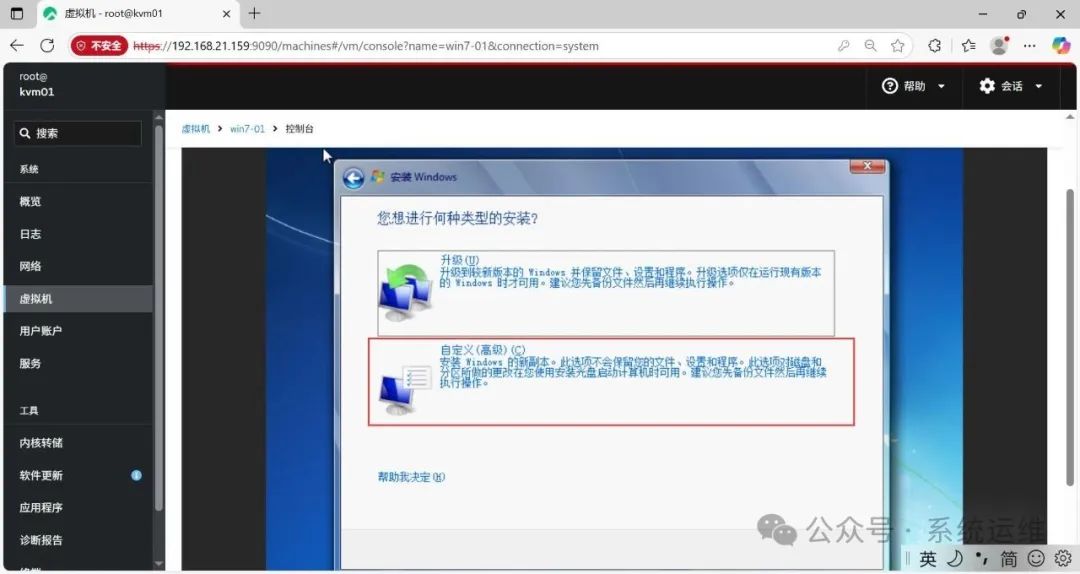Image resolution: width=1080 pixels, height=574 pixels.
Task: Click the 帮助我决定 link
Action: [411, 477]
